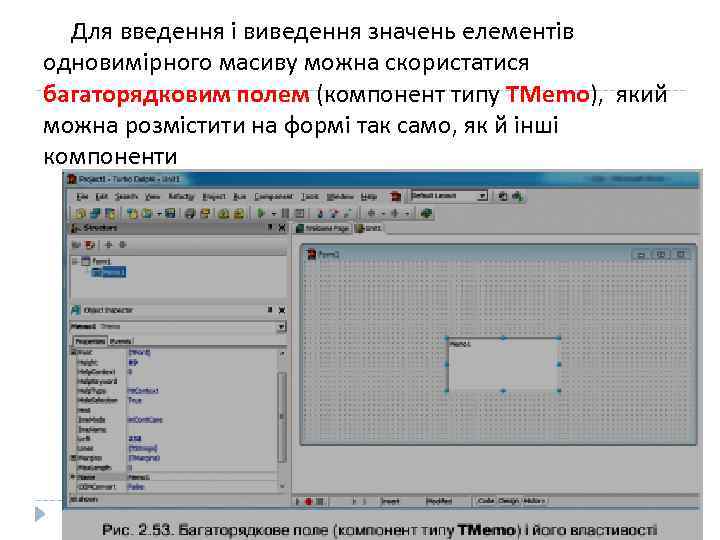Click the Help contents toolbar icon

(x=427, y=214)
